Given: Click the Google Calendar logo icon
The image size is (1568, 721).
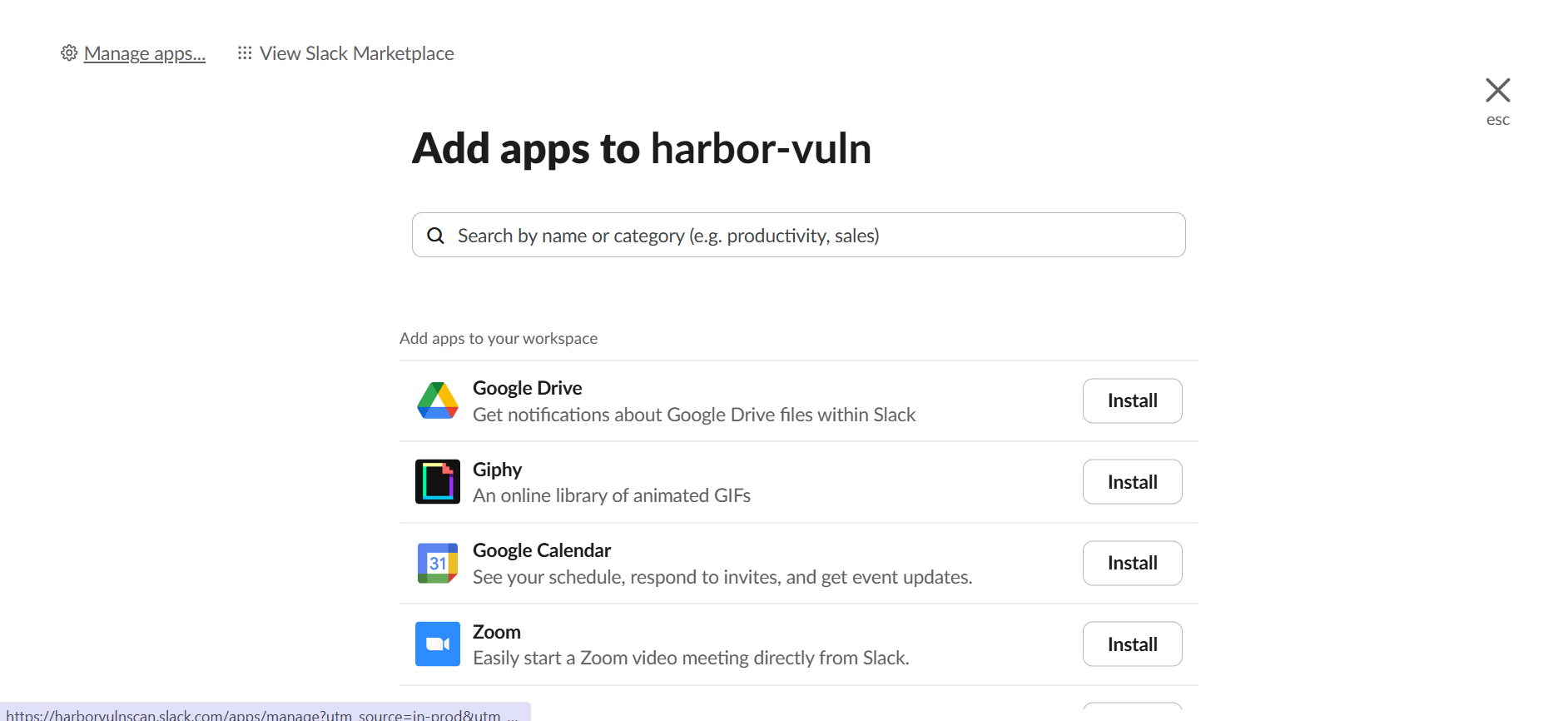Looking at the screenshot, I should 438,563.
